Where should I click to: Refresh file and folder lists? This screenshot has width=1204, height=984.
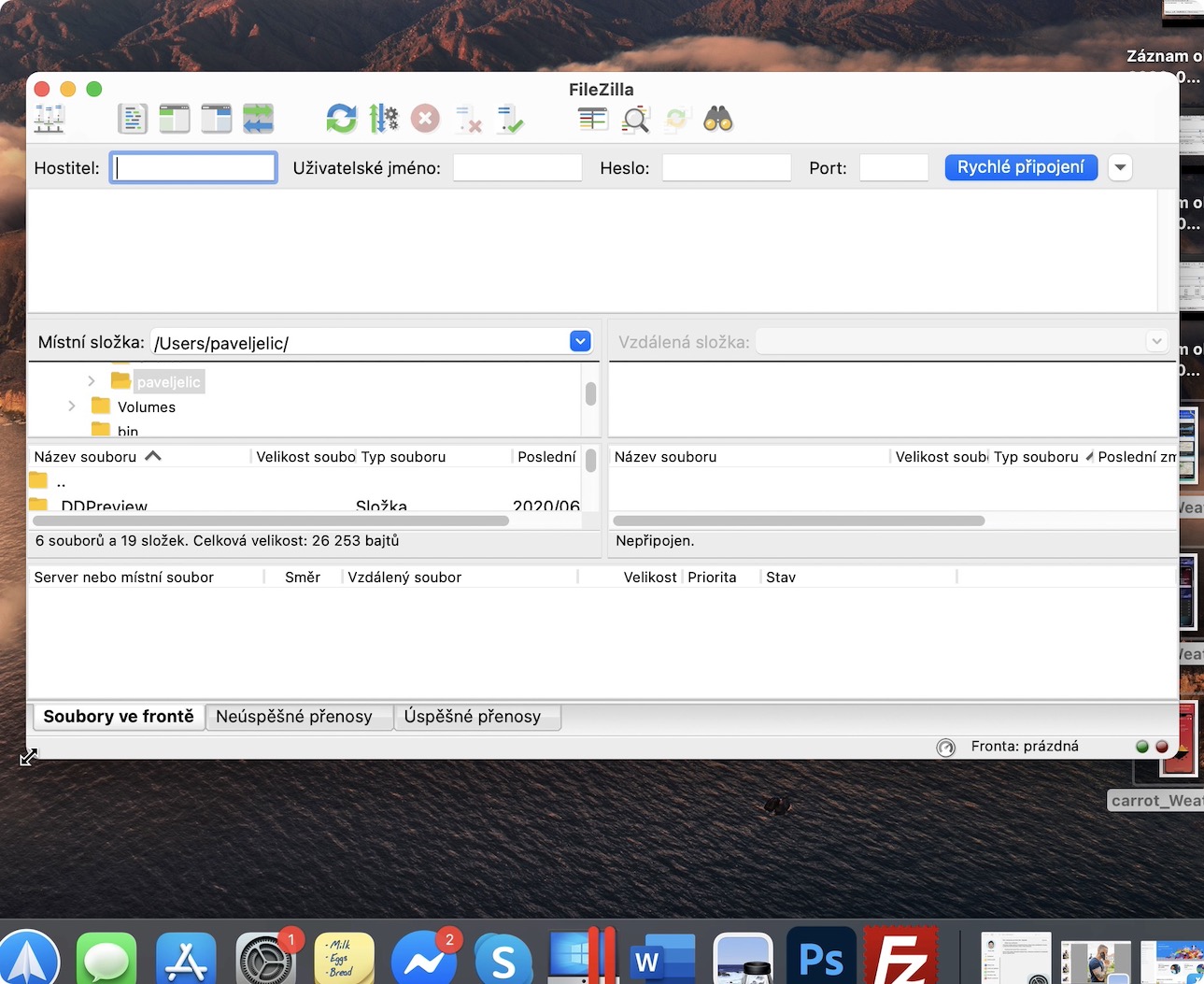point(341,119)
